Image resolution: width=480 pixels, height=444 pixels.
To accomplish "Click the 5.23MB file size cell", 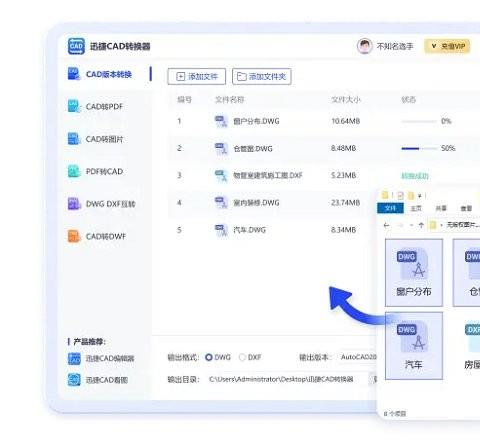I will coord(343,175).
